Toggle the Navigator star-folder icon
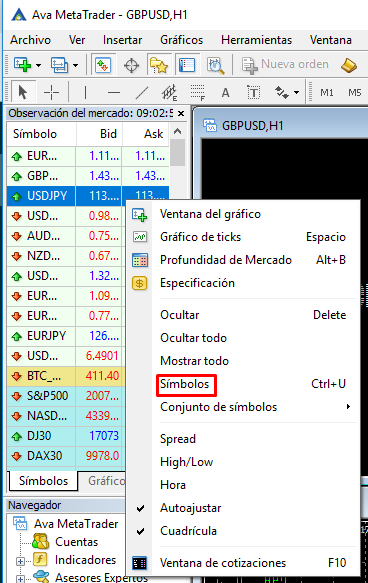Viewport: 368px width, 583px height. (x=159, y=65)
